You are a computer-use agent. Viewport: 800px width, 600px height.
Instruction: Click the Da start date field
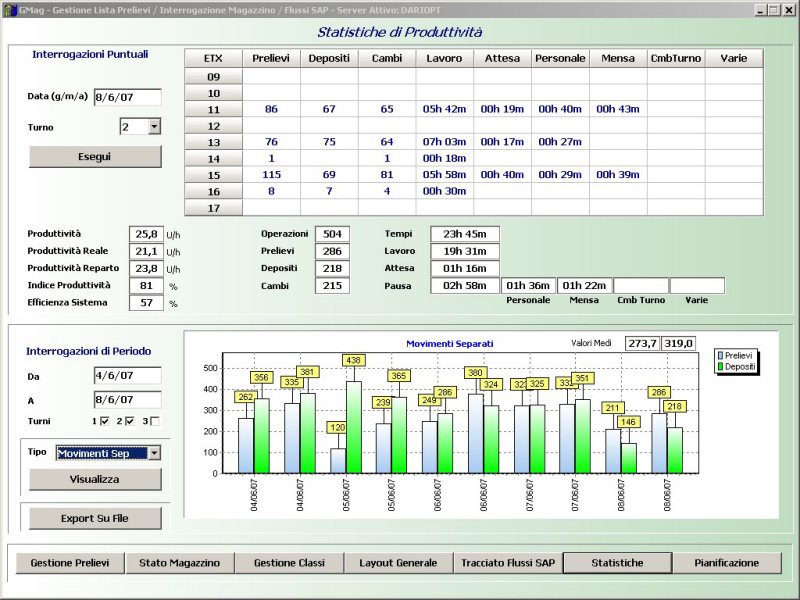pyautogui.click(x=128, y=375)
